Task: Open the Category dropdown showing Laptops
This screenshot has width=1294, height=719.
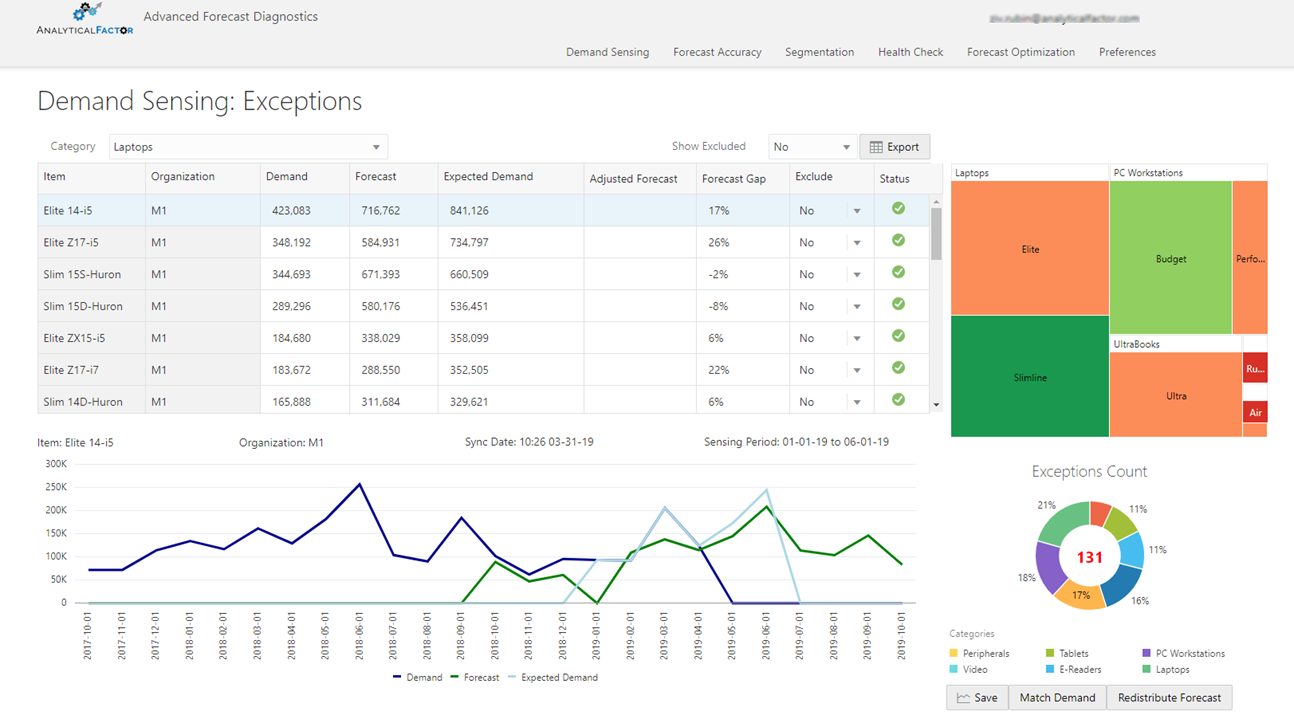Action: click(248, 147)
